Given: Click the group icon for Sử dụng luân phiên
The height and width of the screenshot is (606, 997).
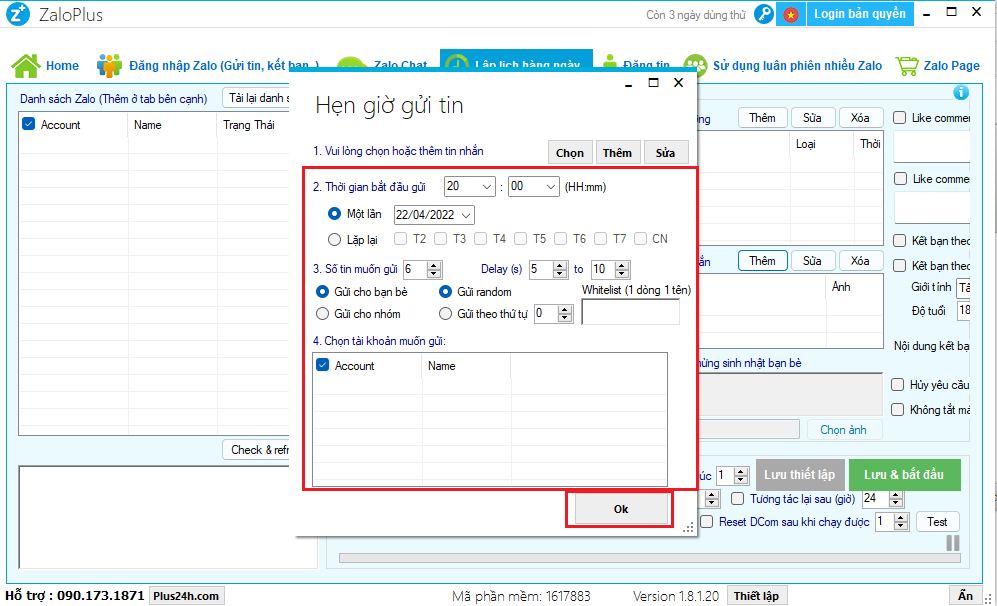Looking at the screenshot, I should [695, 65].
